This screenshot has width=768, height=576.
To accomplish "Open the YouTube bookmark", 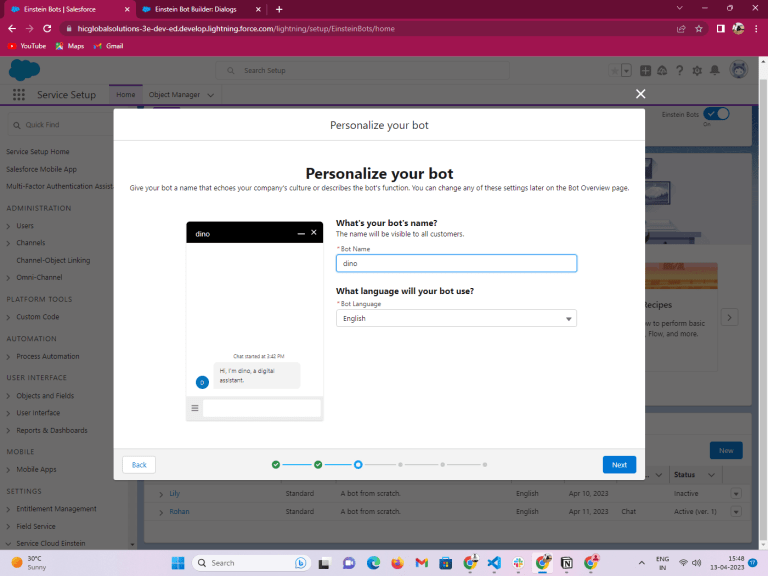I will click(27, 46).
